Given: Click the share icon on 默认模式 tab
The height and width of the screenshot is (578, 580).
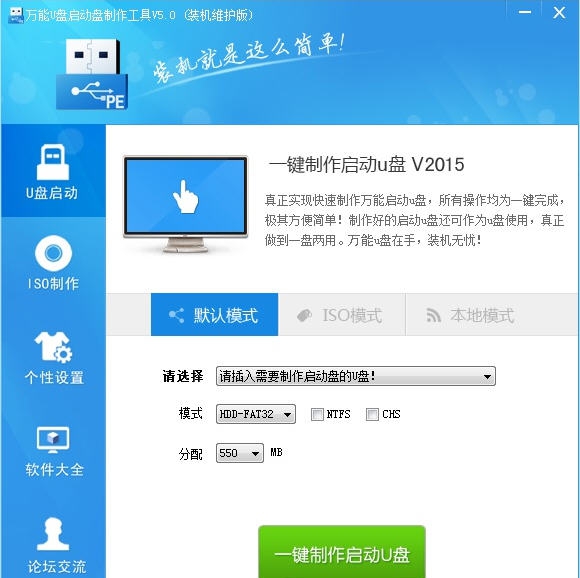Looking at the screenshot, I should tap(176, 315).
